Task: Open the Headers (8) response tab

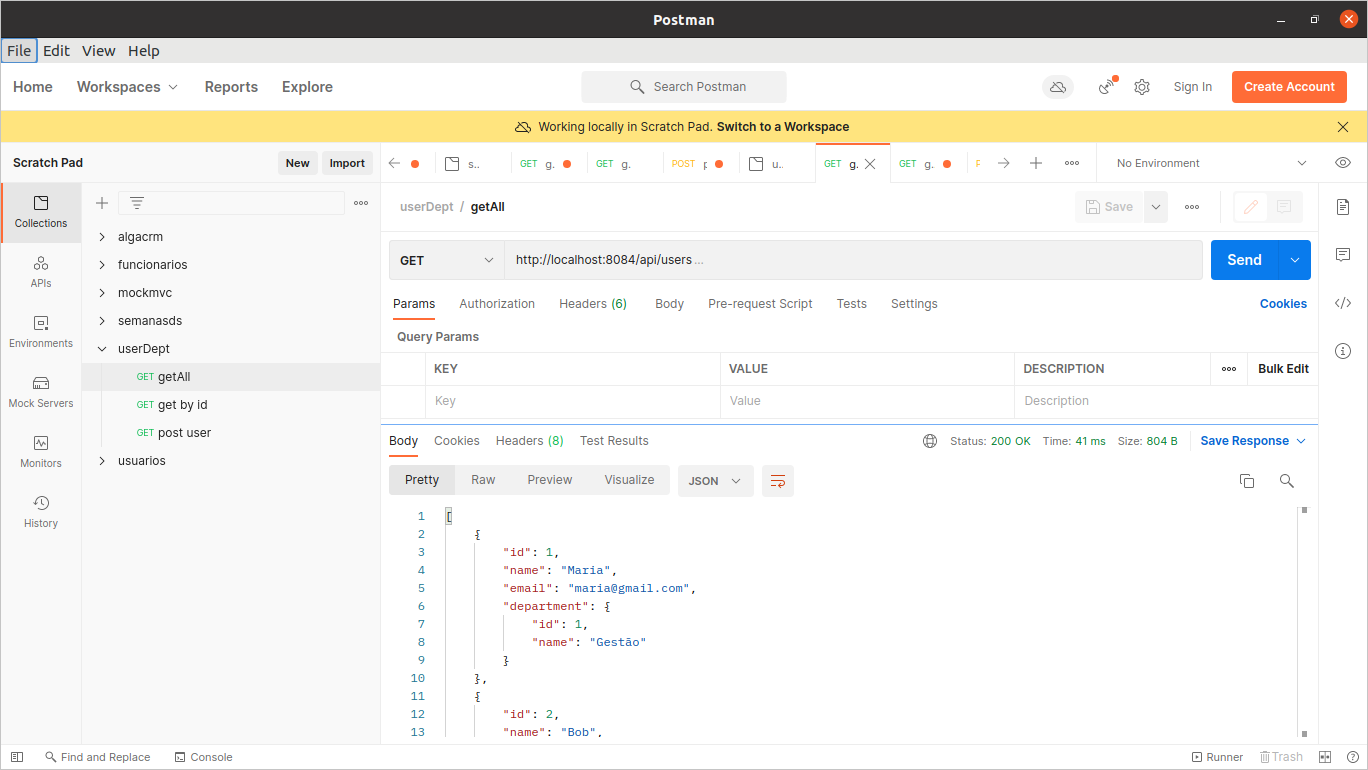Action: point(529,441)
